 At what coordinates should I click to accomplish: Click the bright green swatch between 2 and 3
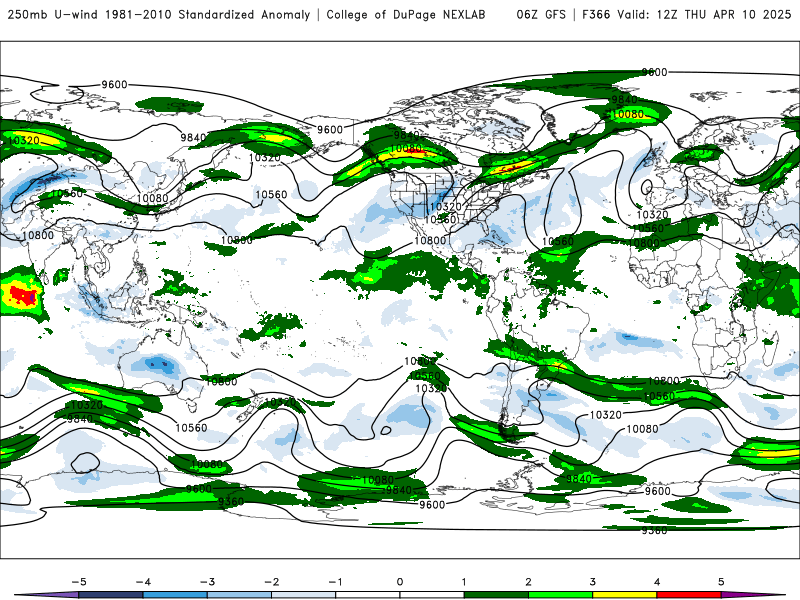(x=560, y=595)
